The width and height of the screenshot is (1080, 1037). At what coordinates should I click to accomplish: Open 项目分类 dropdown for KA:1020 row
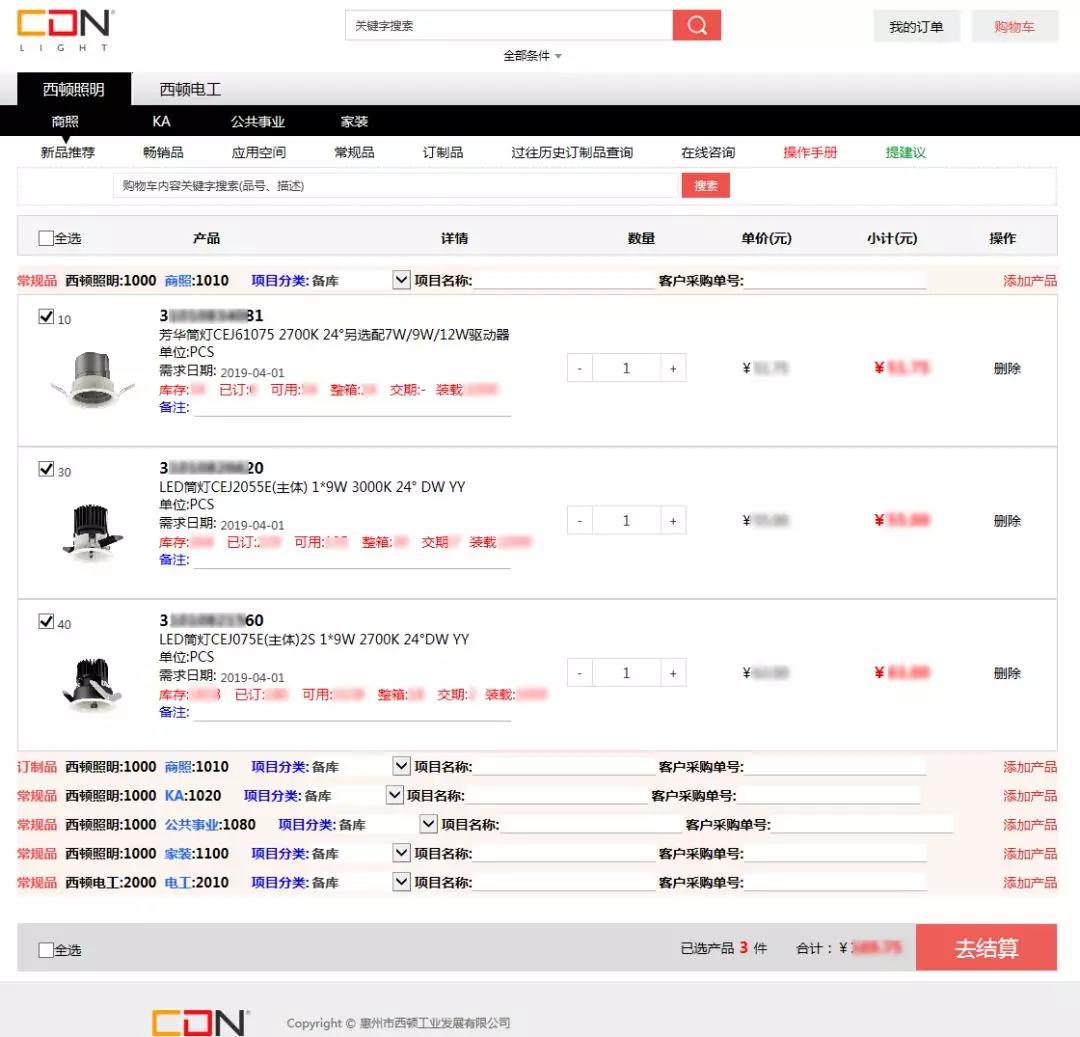click(x=395, y=795)
